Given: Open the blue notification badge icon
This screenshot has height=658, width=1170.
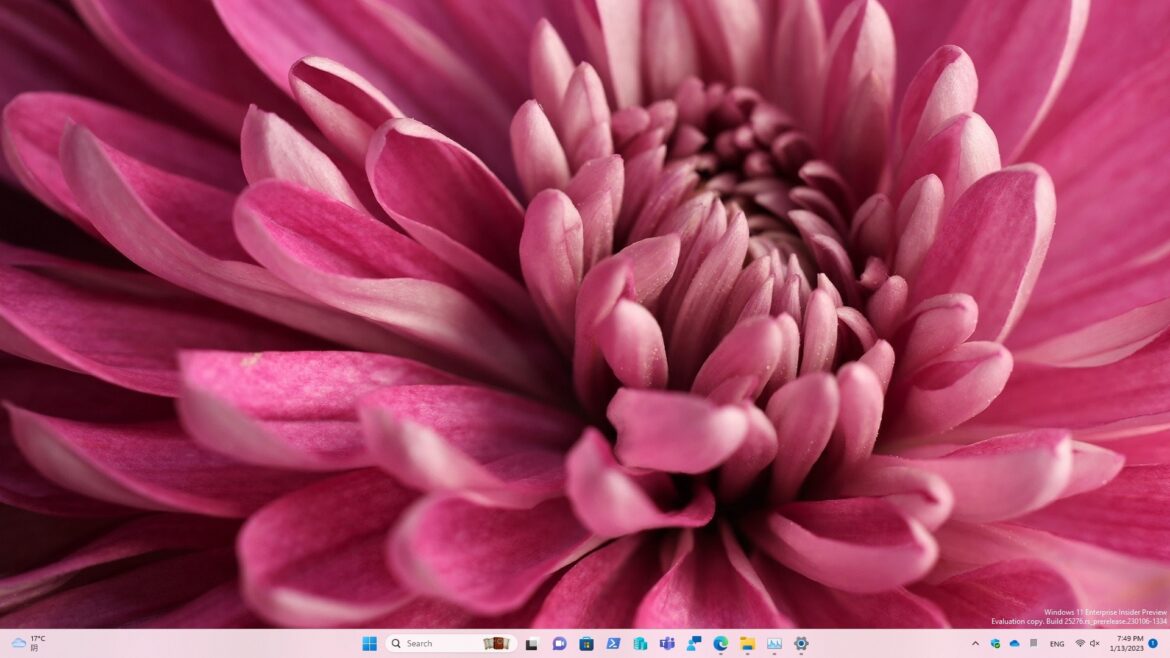Looking at the screenshot, I should (1153, 643).
